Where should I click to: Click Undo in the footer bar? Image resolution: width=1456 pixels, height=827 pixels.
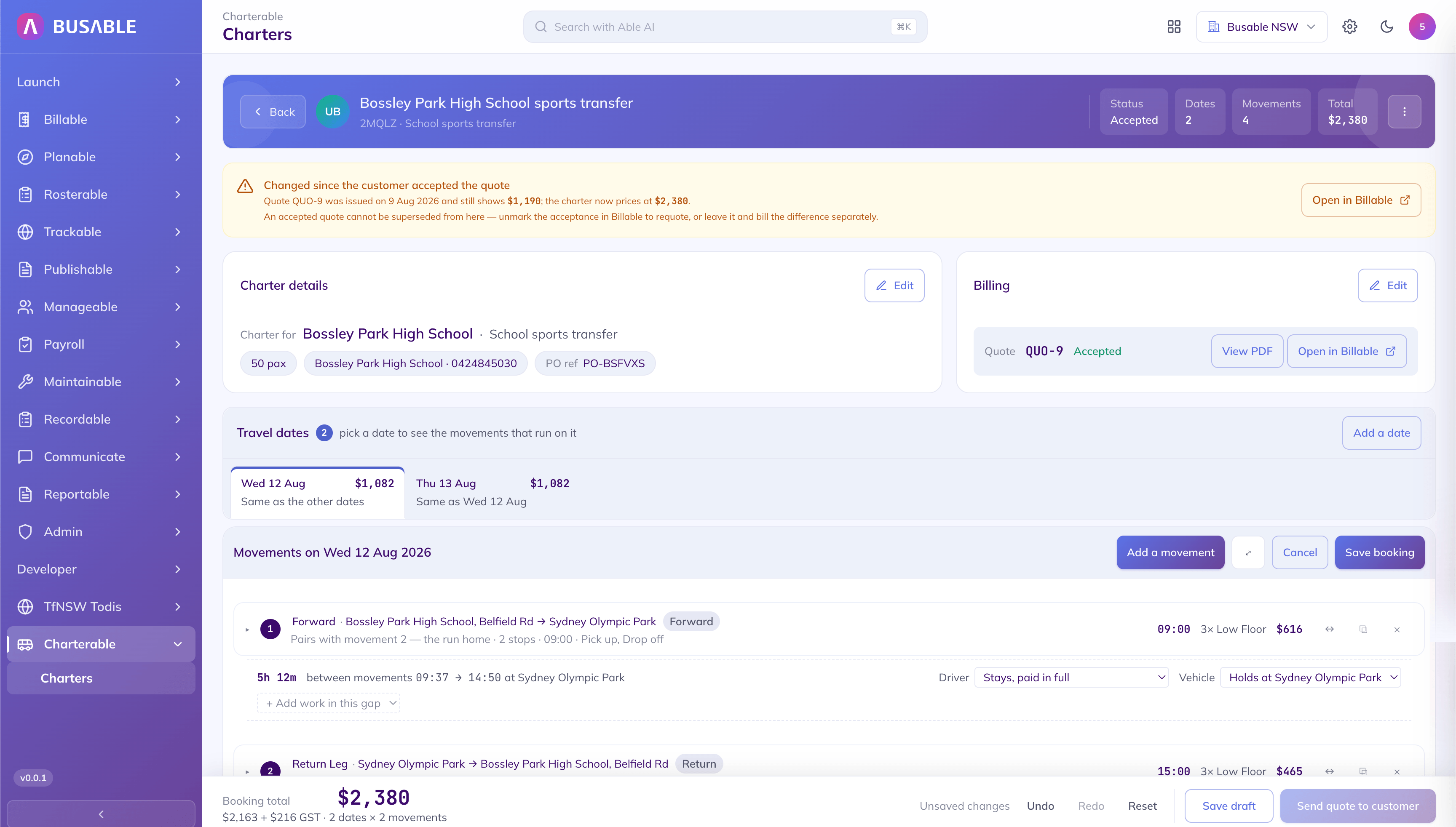pyautogui.click(x=1040, y=806)
